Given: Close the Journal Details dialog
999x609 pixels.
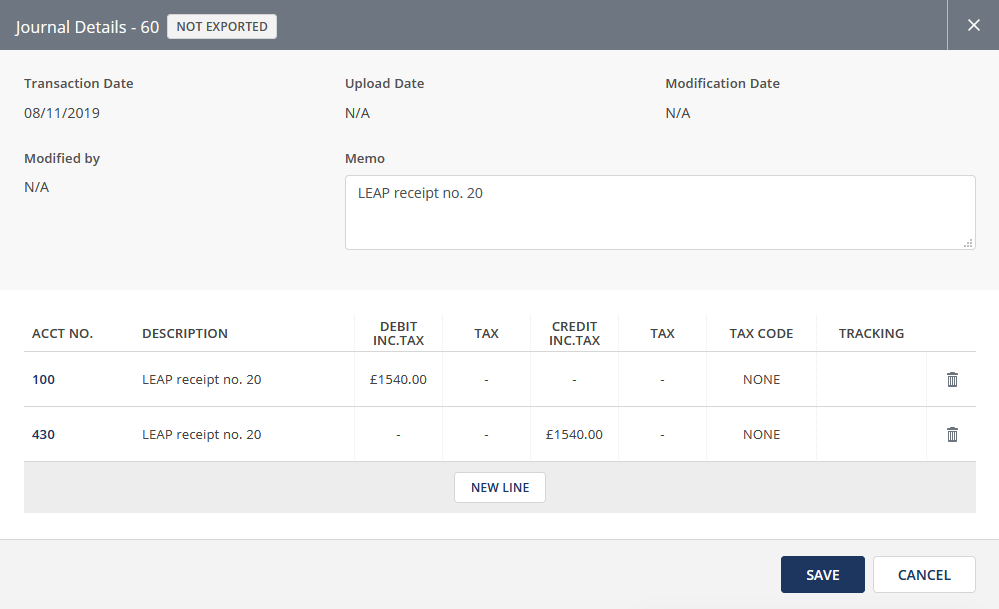Looking at the screenshot, I should (973, 25).
